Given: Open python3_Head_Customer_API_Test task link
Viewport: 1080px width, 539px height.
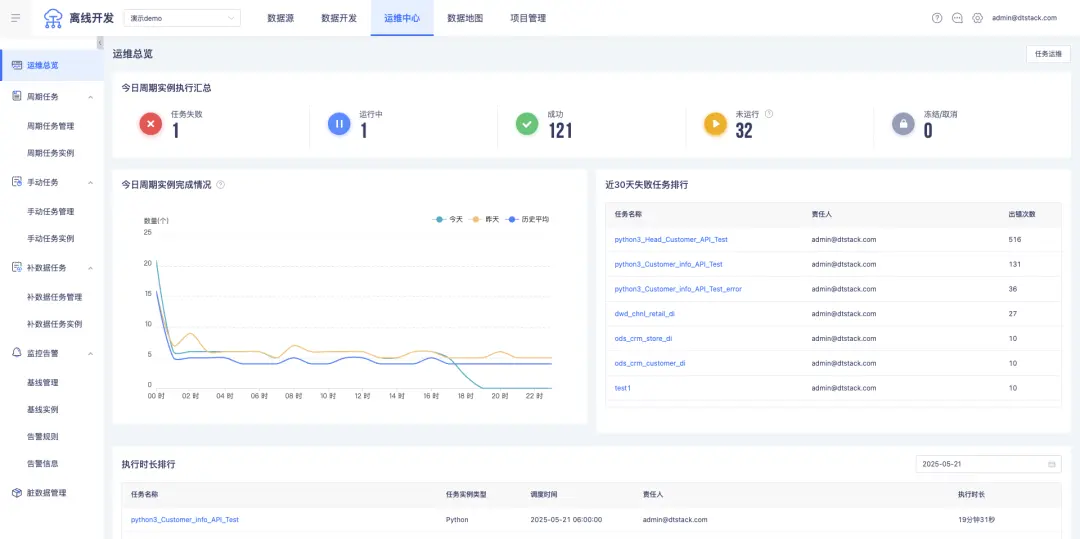Looking at the screenshot, I should 671,240.
